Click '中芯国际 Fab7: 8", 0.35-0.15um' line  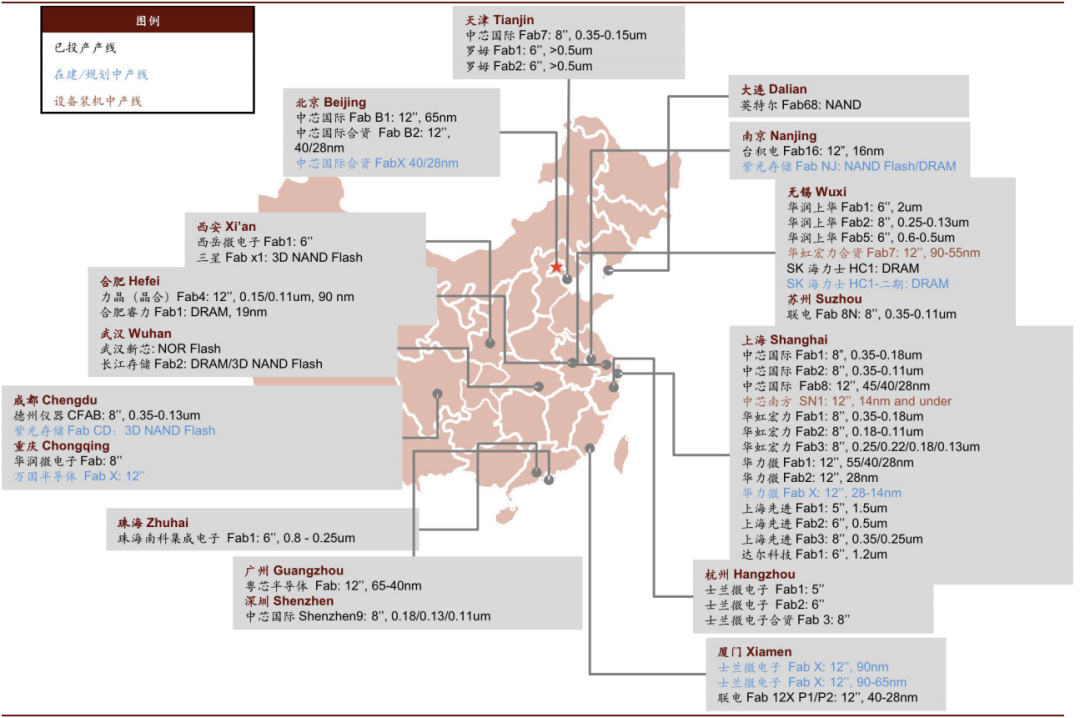coord(556,35)
